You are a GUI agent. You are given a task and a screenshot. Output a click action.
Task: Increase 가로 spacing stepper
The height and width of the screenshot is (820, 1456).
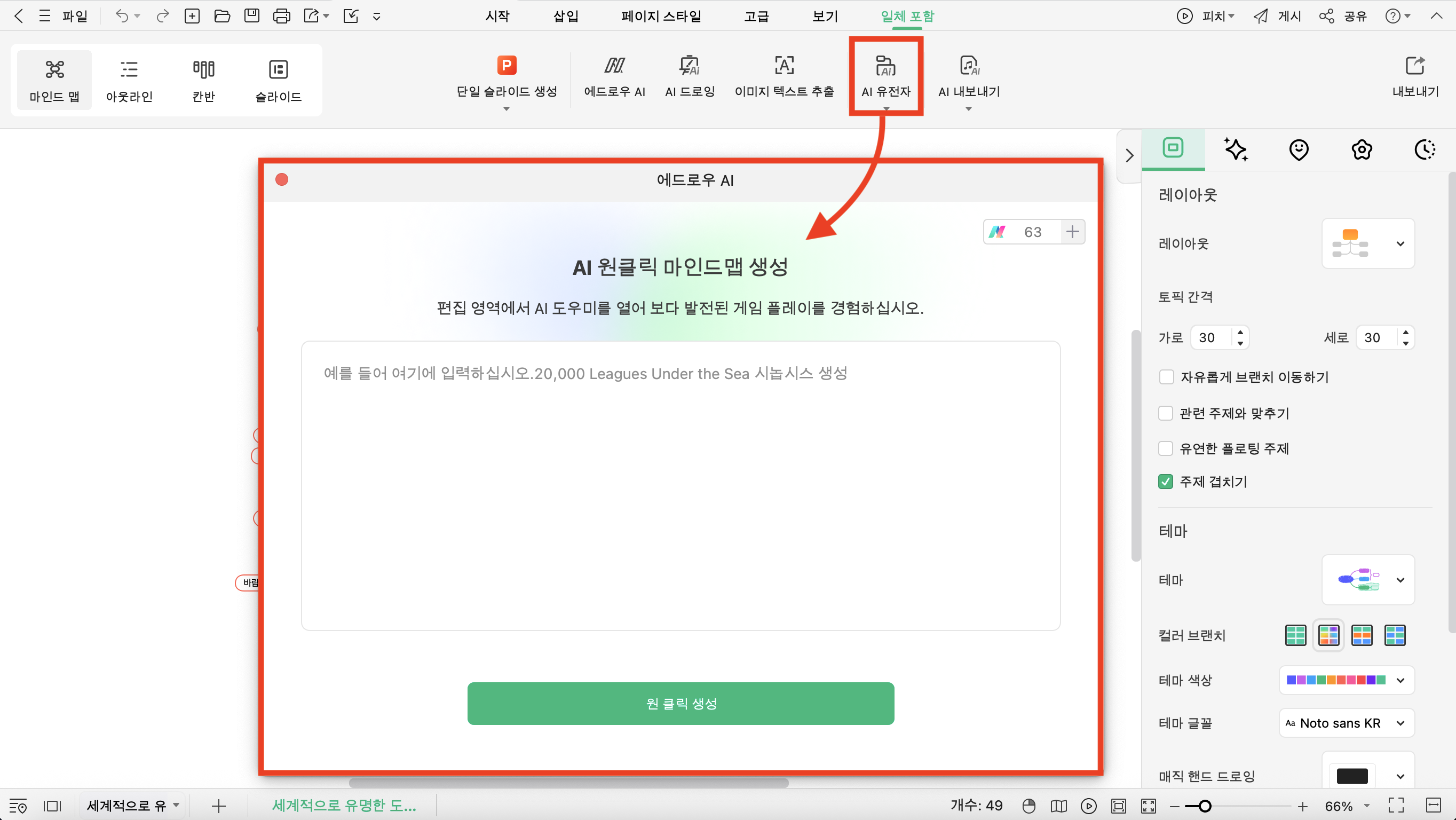point(1240,332)
